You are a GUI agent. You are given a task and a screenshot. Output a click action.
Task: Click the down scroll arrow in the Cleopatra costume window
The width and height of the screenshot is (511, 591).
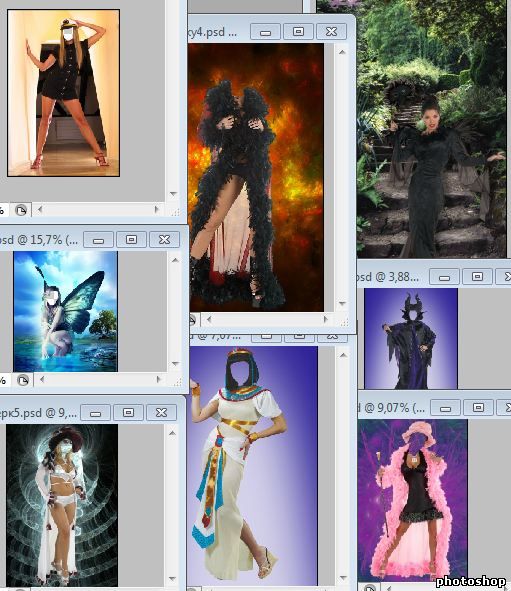point(343,578)
